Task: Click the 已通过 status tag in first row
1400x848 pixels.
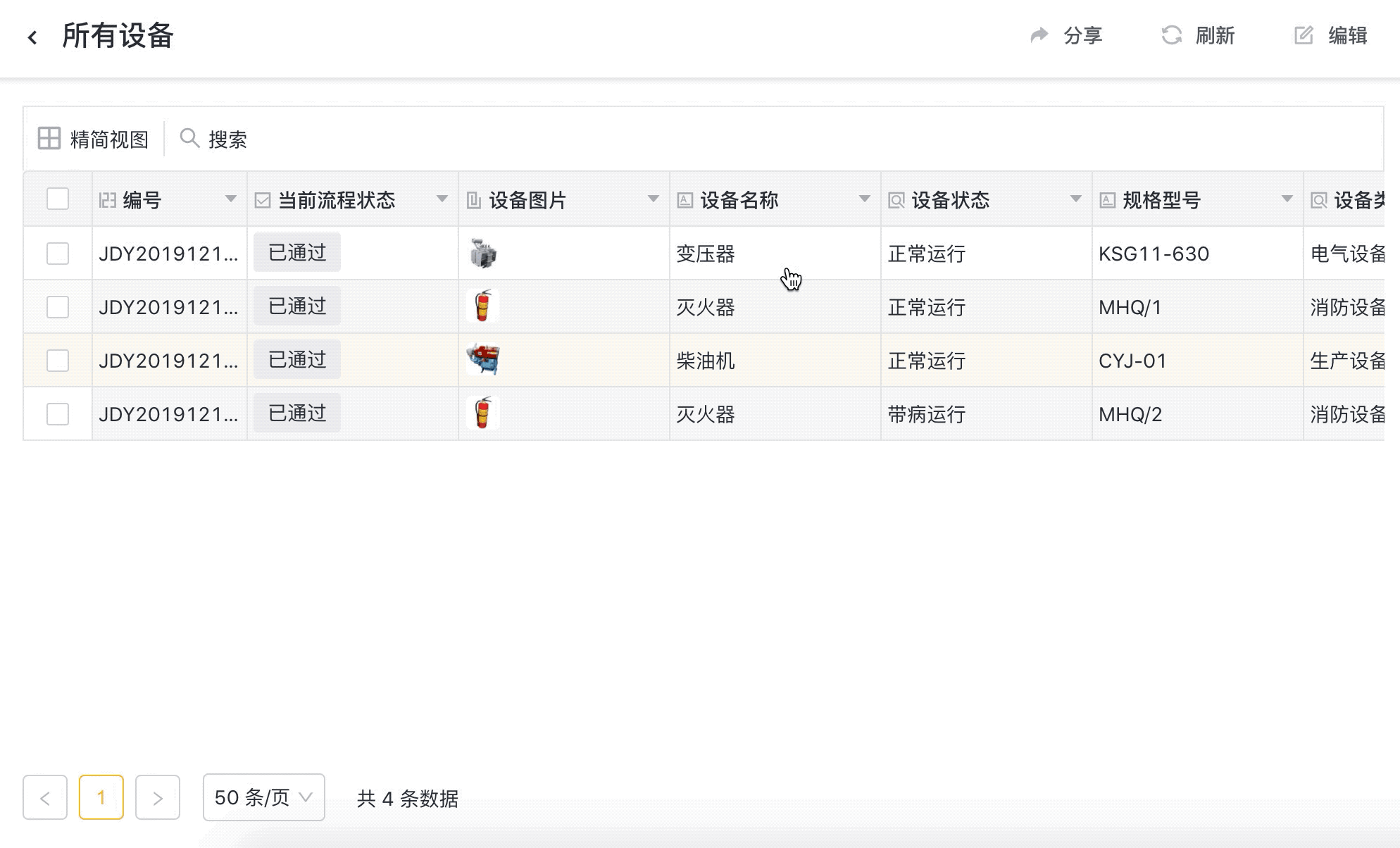Action: coord(297,253)
